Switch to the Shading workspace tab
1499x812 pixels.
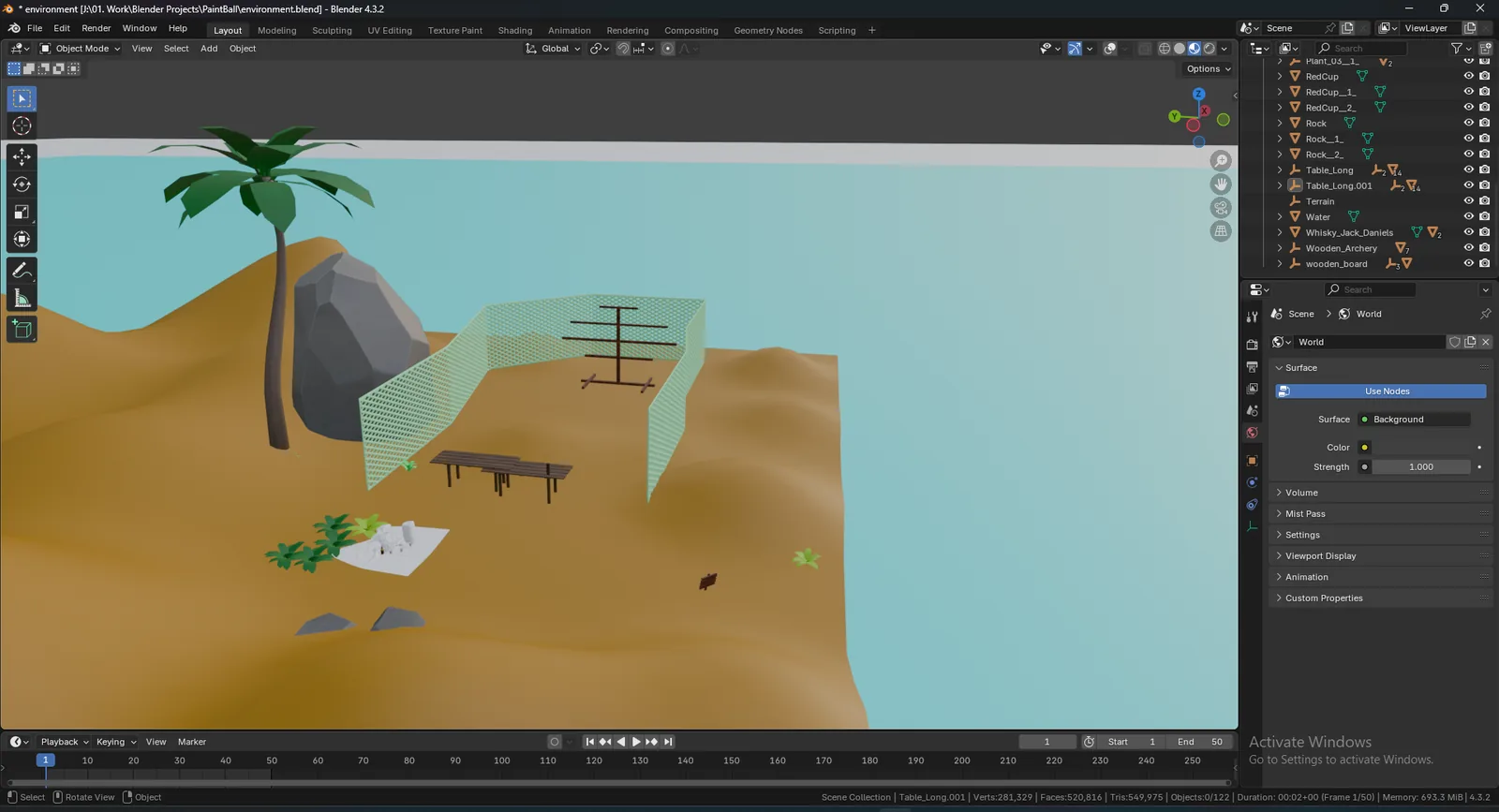[514, 30]
